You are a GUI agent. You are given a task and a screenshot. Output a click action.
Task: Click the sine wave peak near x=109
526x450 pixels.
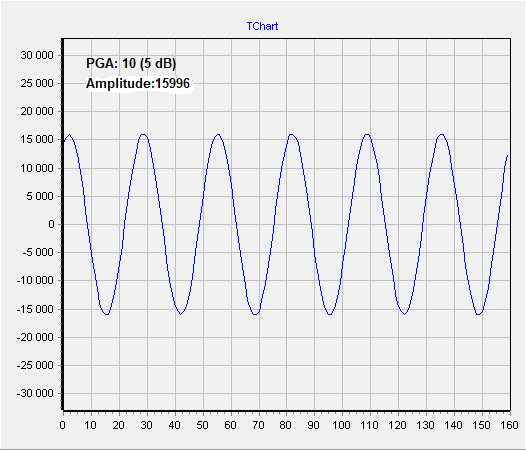pyautogui.click(x=367, y=135)
